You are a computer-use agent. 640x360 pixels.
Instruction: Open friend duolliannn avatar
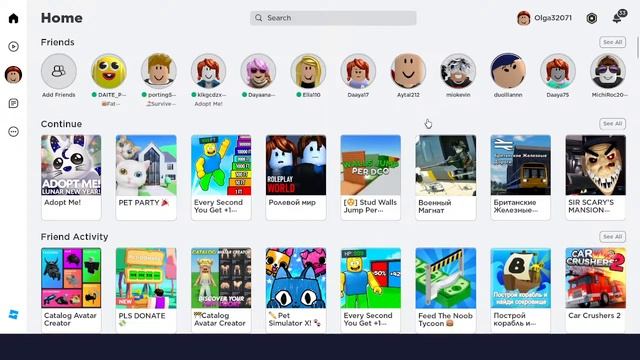point(508,71)
